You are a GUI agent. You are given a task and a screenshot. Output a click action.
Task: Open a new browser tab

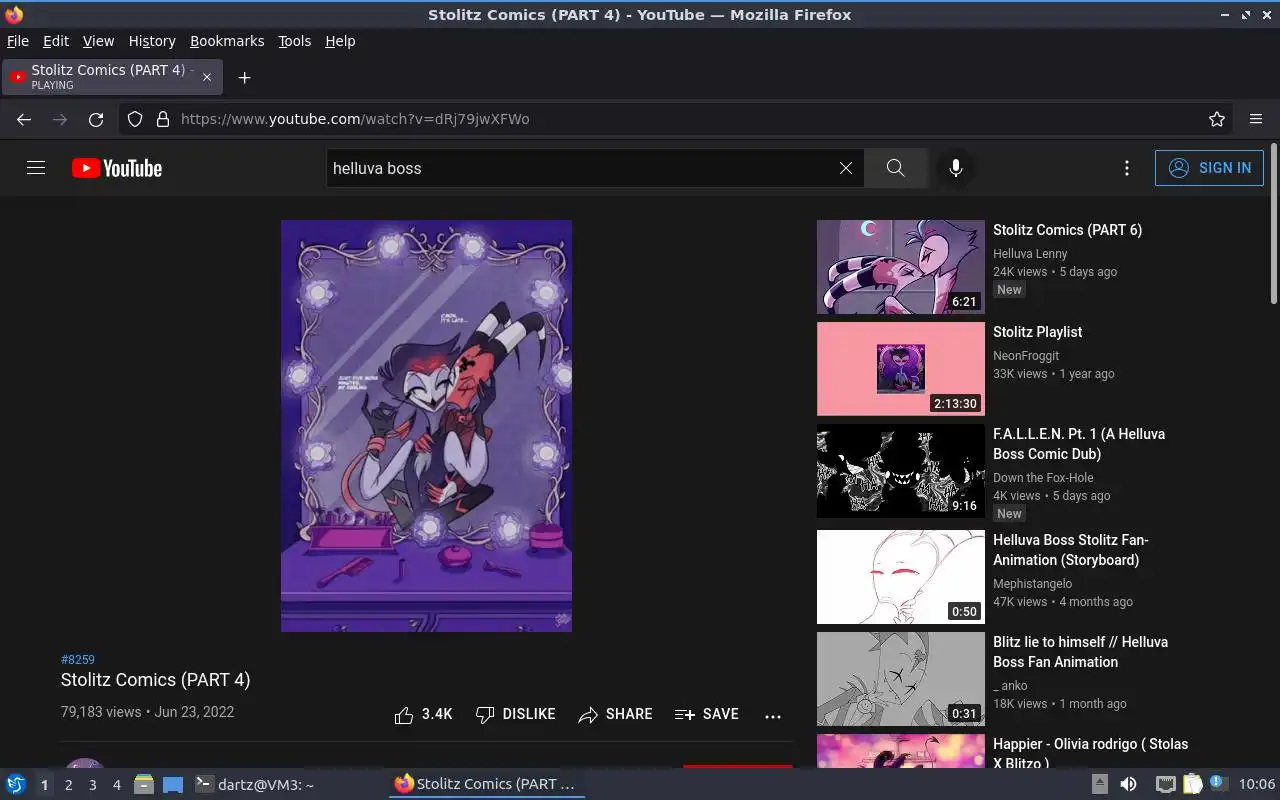point(244,77)
